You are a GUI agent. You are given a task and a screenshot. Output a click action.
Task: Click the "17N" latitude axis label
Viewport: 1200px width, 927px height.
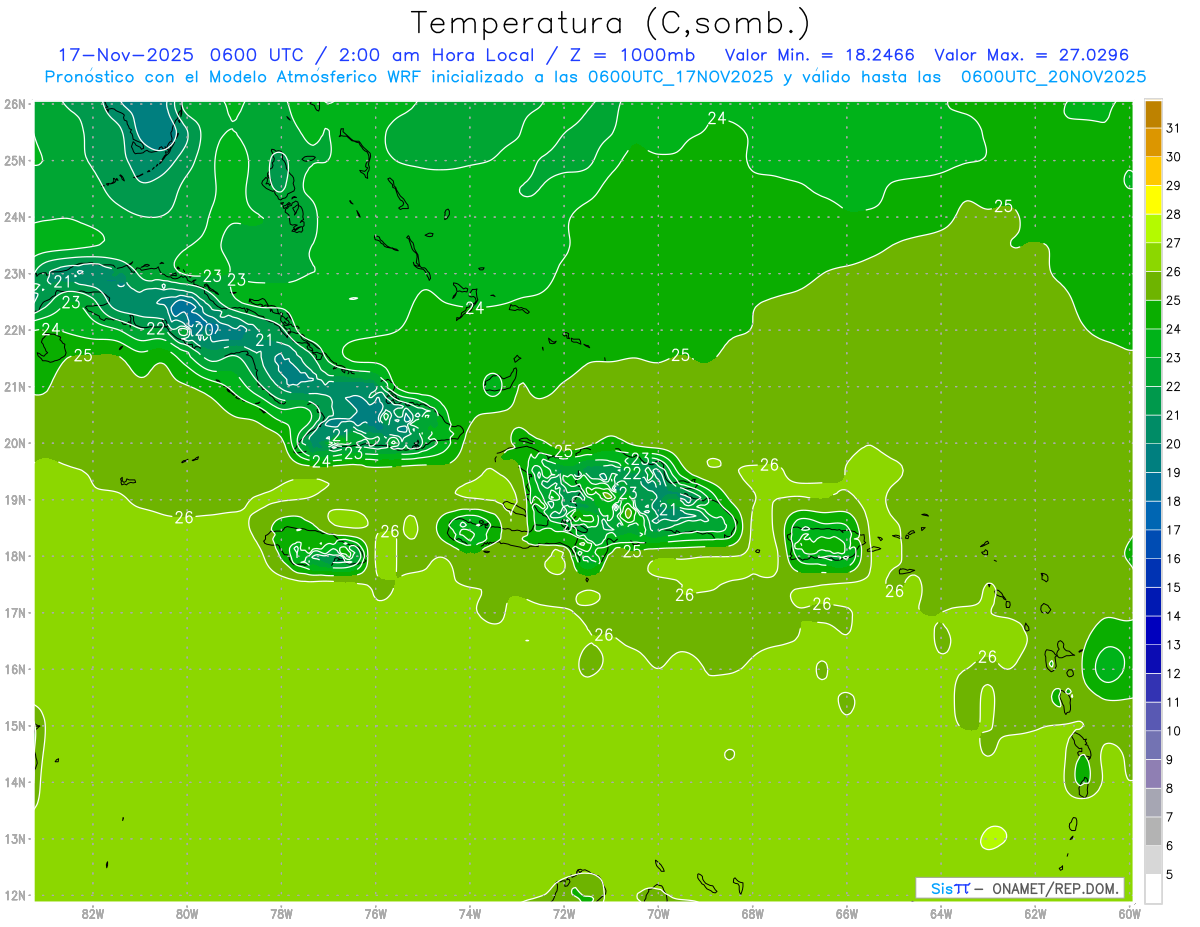[14, 613]
